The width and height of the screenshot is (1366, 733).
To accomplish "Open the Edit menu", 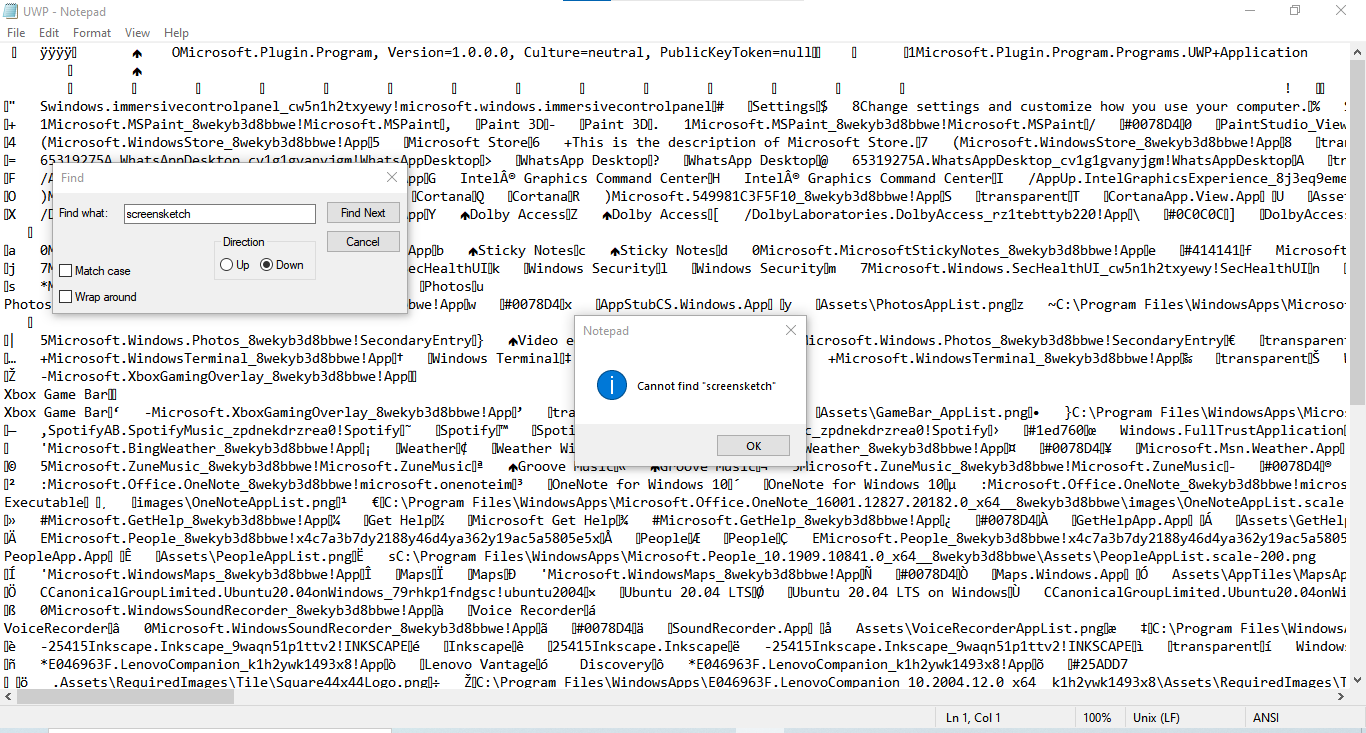I will point(49,33).
